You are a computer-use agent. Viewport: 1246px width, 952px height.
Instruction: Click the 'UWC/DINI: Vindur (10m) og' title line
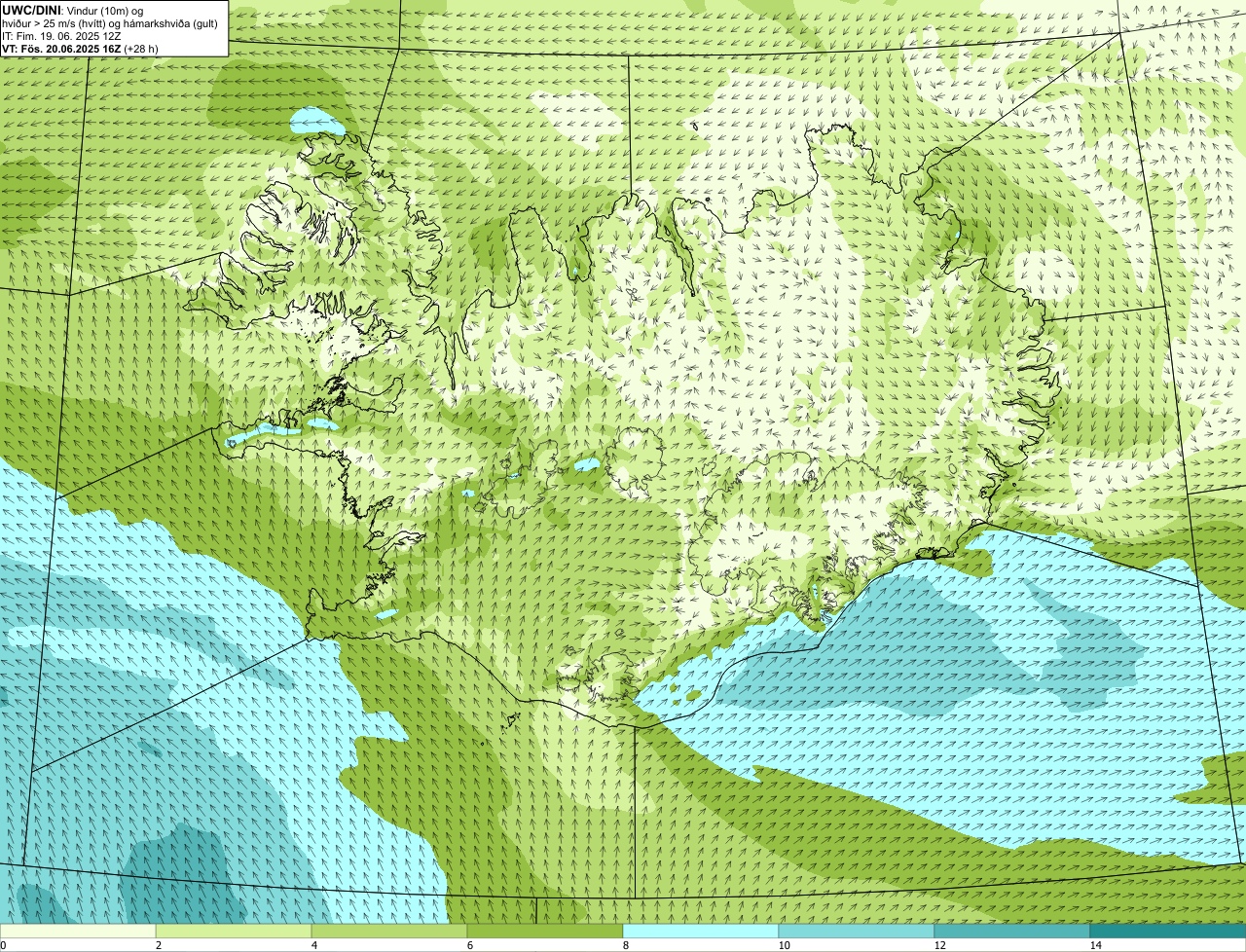click(x=72, y=10)
